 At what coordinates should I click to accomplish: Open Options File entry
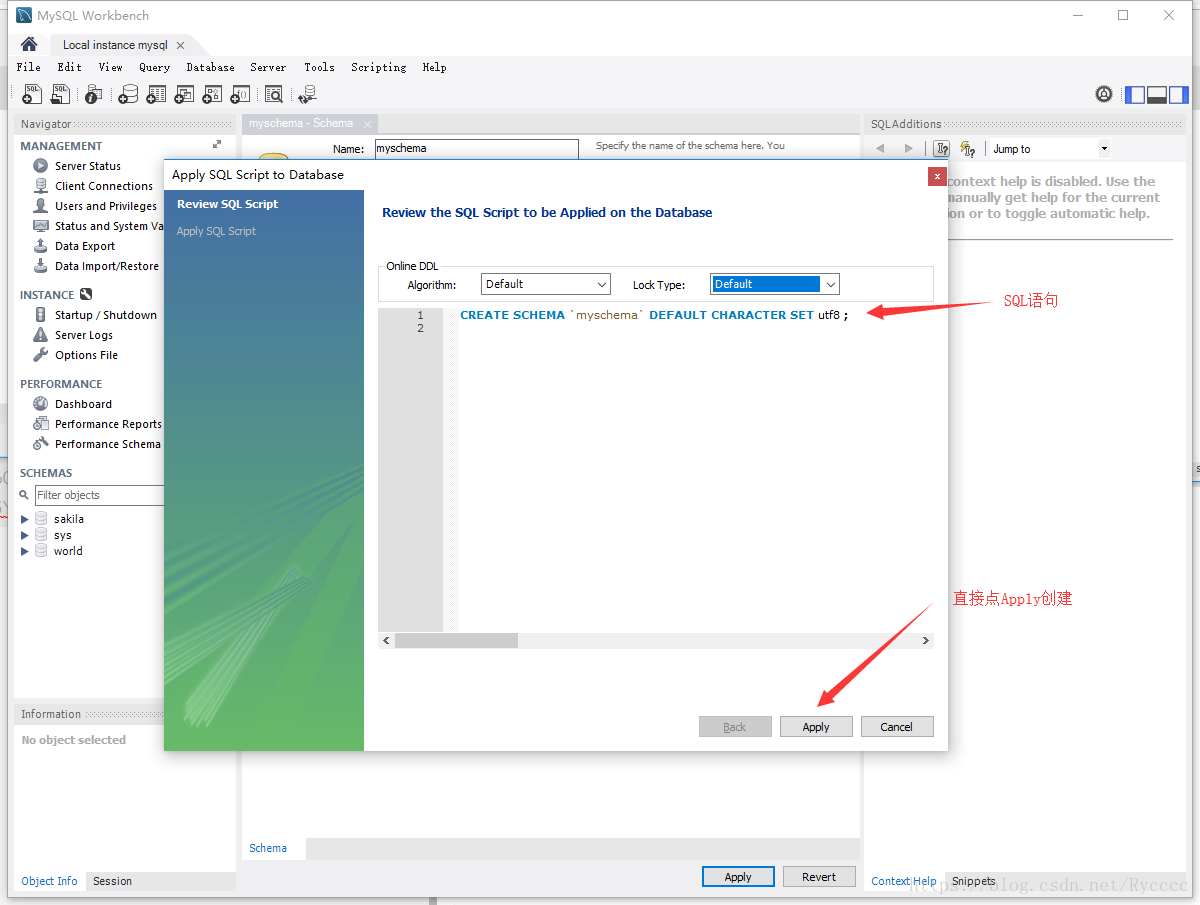[86, 355]
